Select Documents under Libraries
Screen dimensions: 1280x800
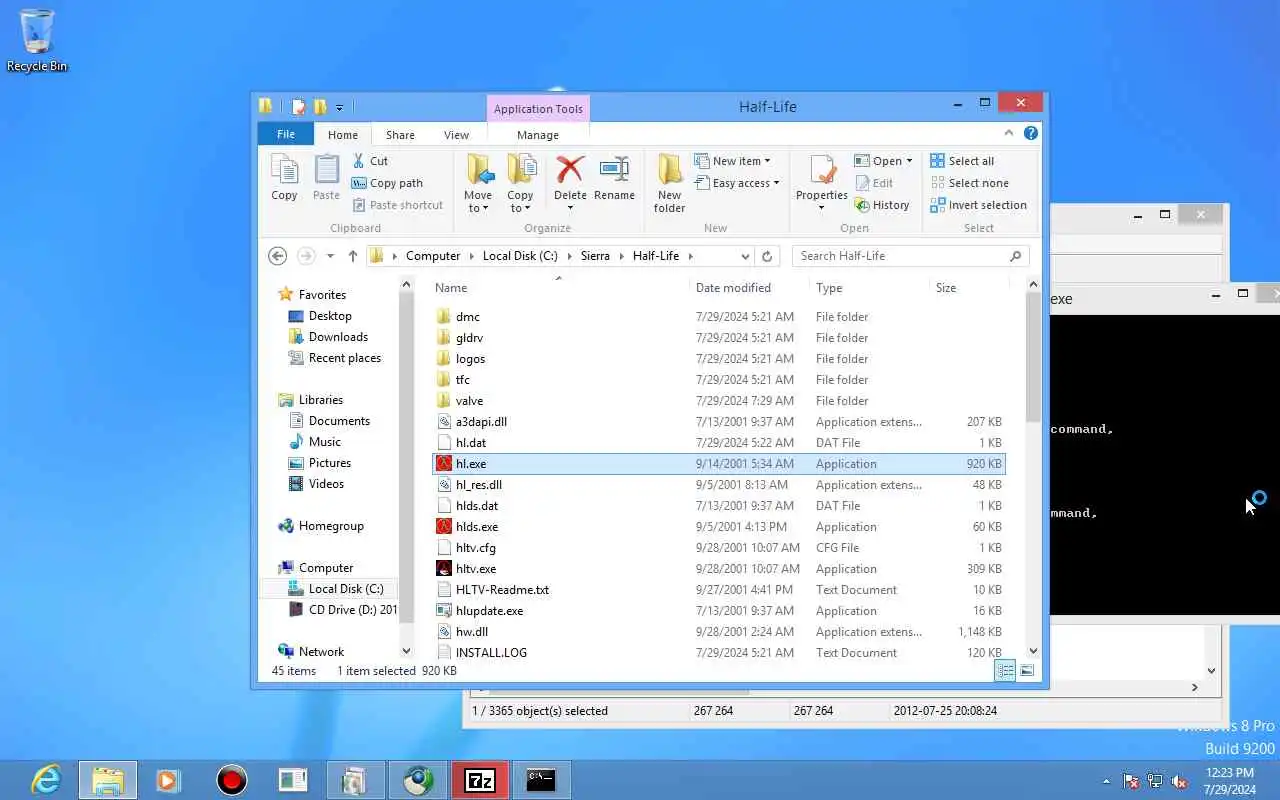(339, 421)
